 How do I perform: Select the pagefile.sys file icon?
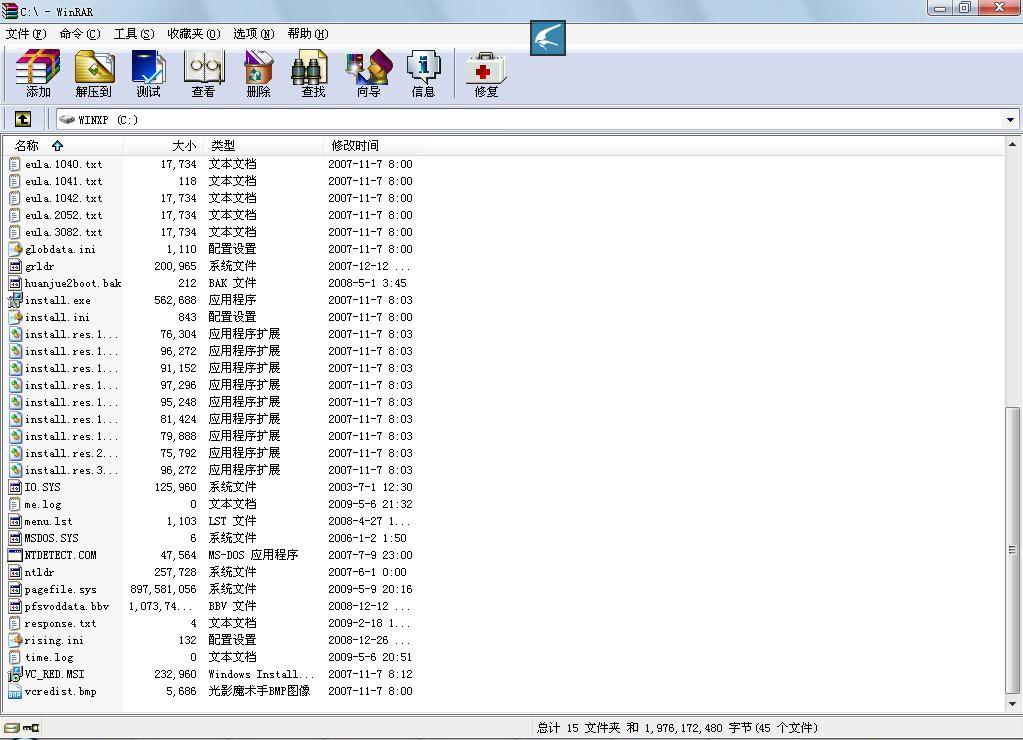coord(15,589)
